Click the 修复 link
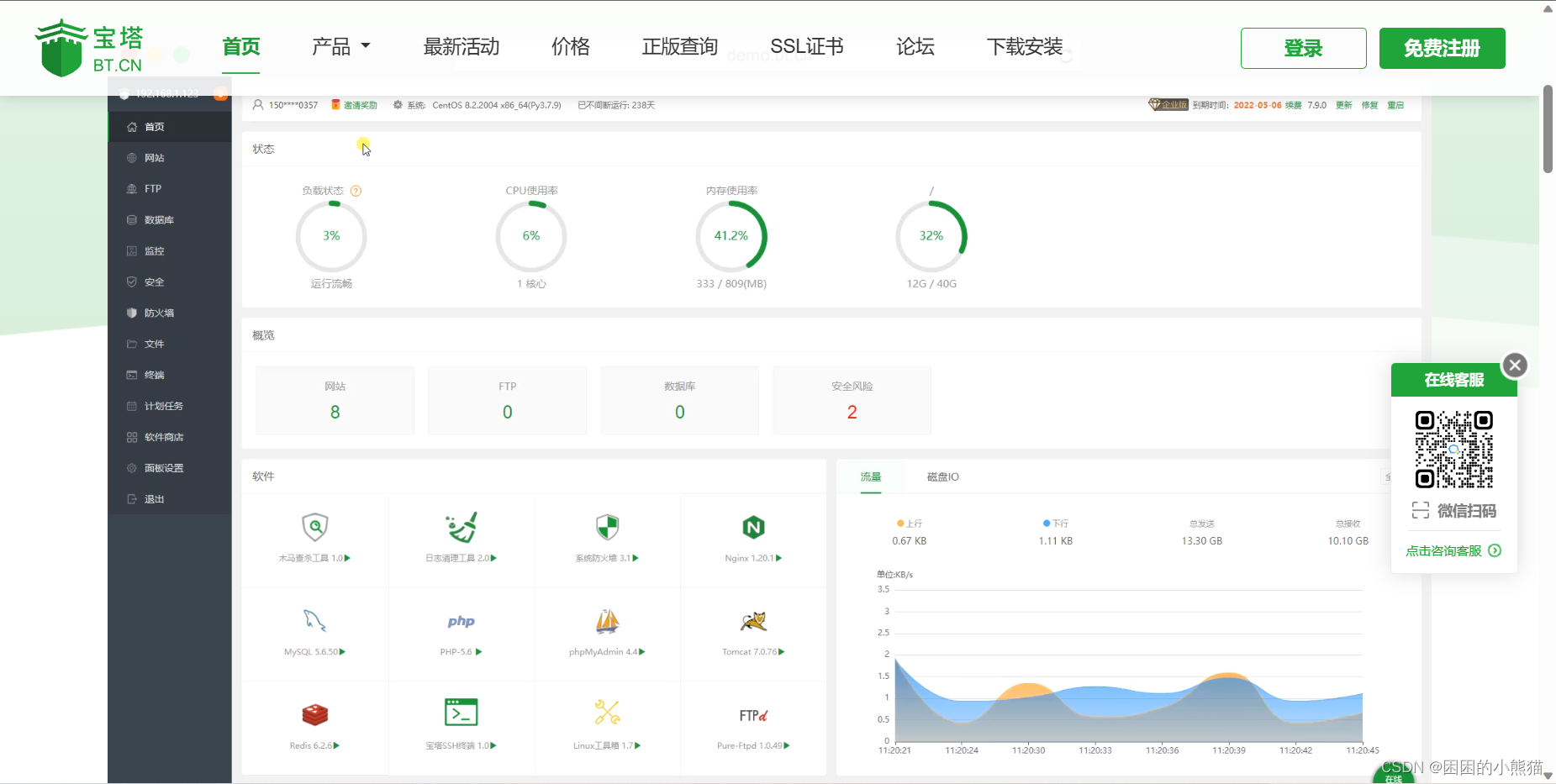Image resolution: width=1556 pixels, height=784 pixels. [1370, 105]
